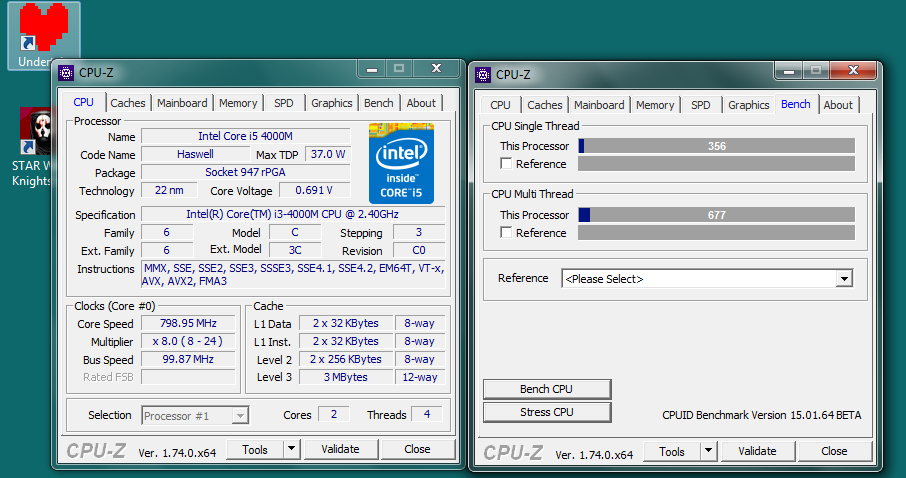The image size is (906, 478).
Task: Open the Reference <Please Select> dropdown
Action: tap(707, 279)
